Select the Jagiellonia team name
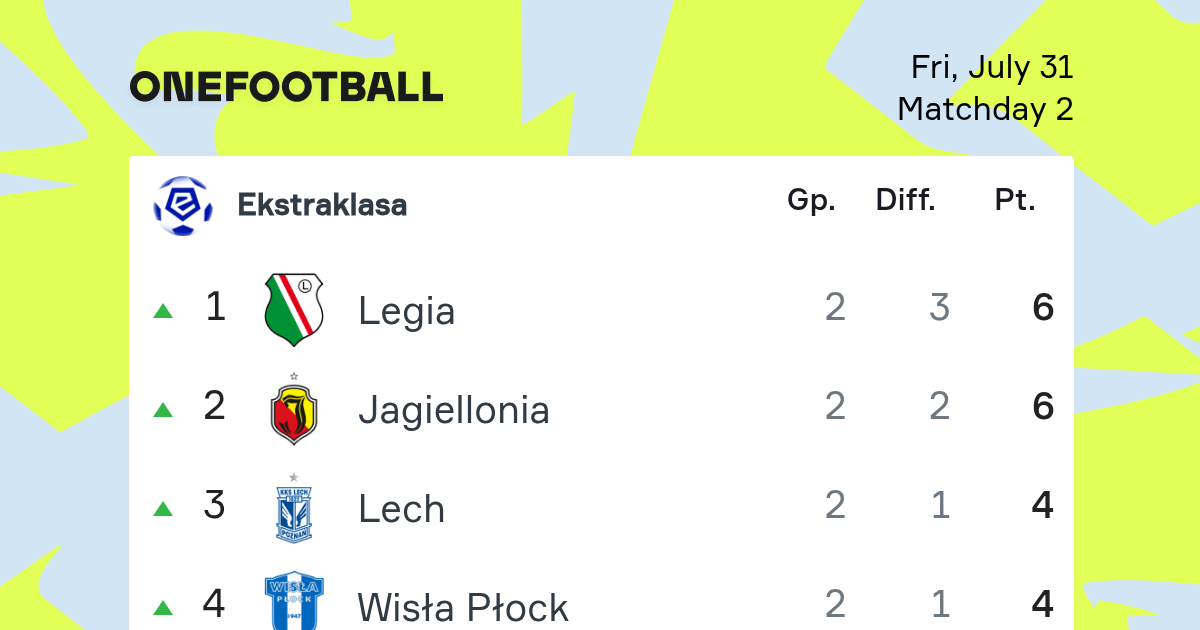 [x=454, y=410]
